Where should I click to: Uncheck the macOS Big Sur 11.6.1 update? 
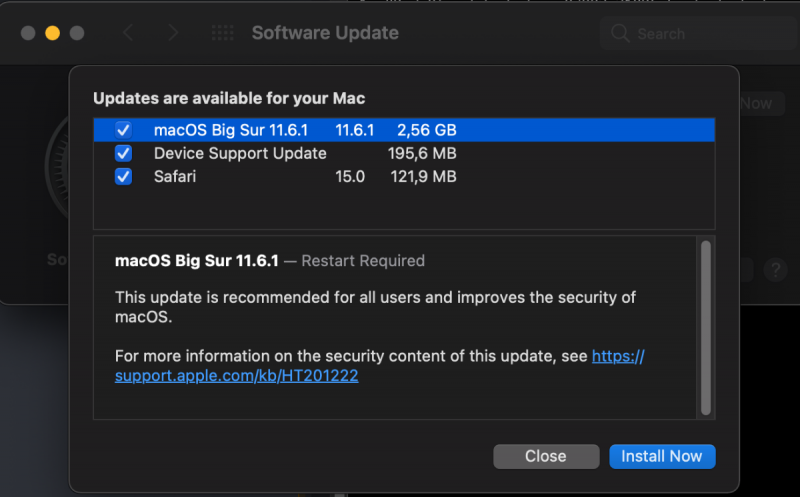(123, 130)
